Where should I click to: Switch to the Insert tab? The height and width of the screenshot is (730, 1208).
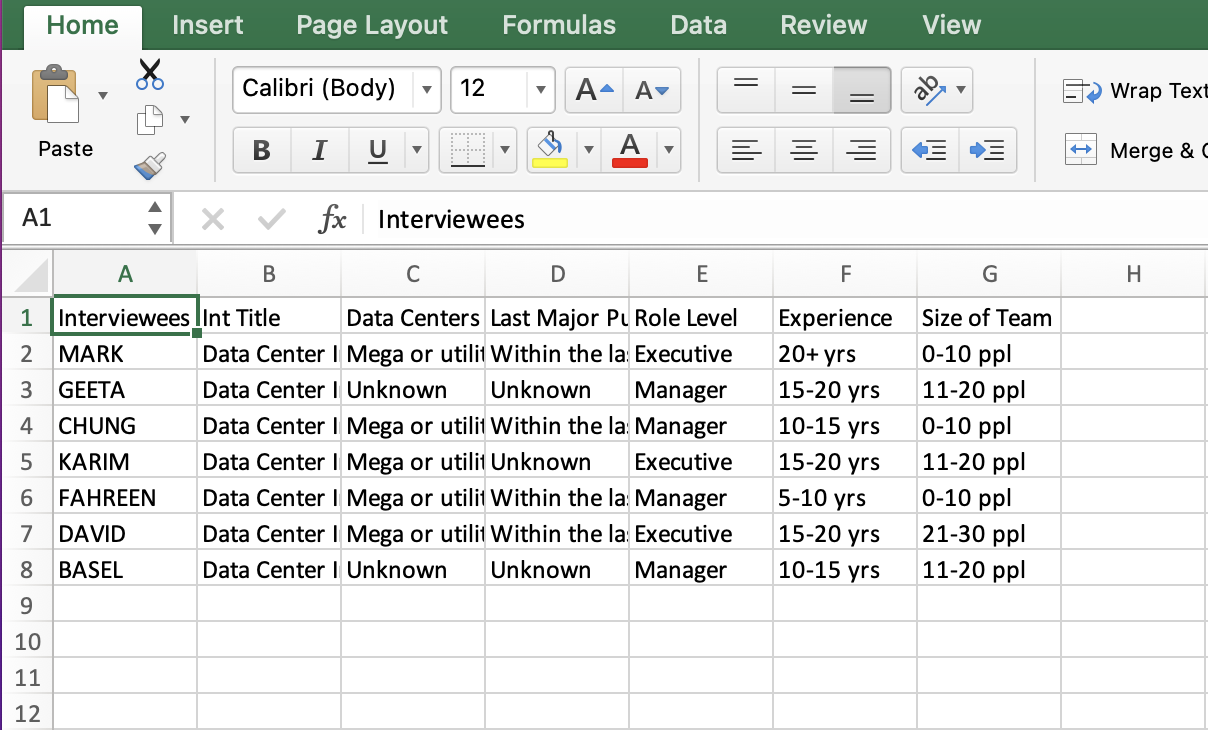pos(208,25)
